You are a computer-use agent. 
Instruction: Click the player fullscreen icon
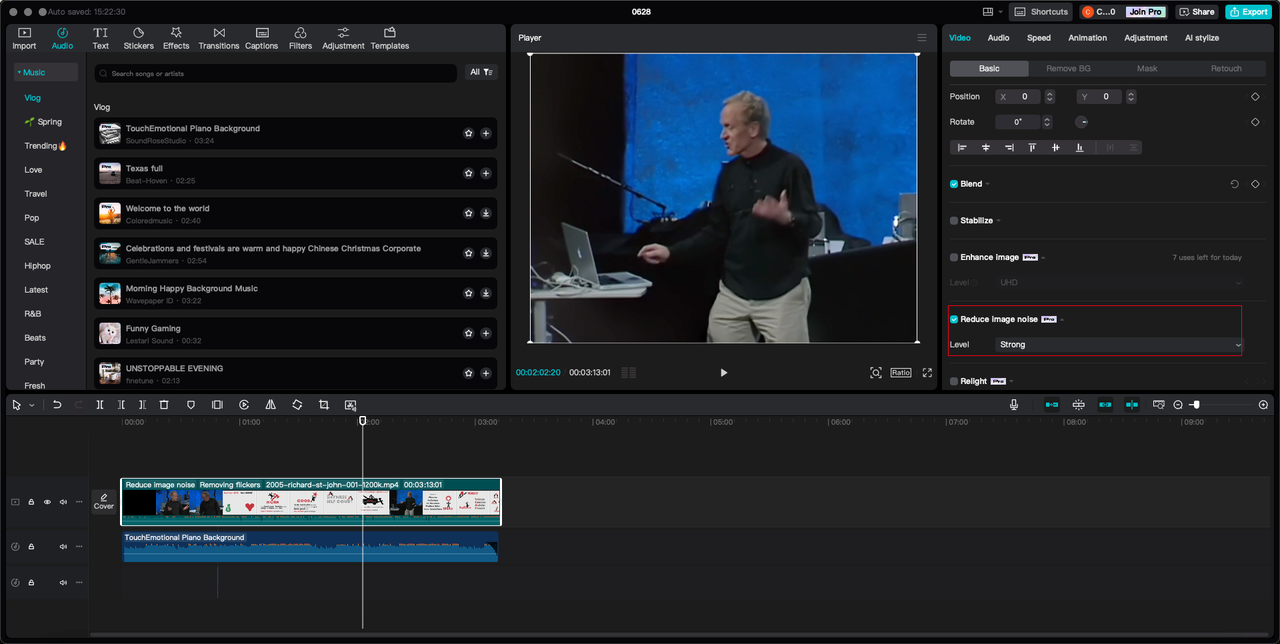point(927,373)
